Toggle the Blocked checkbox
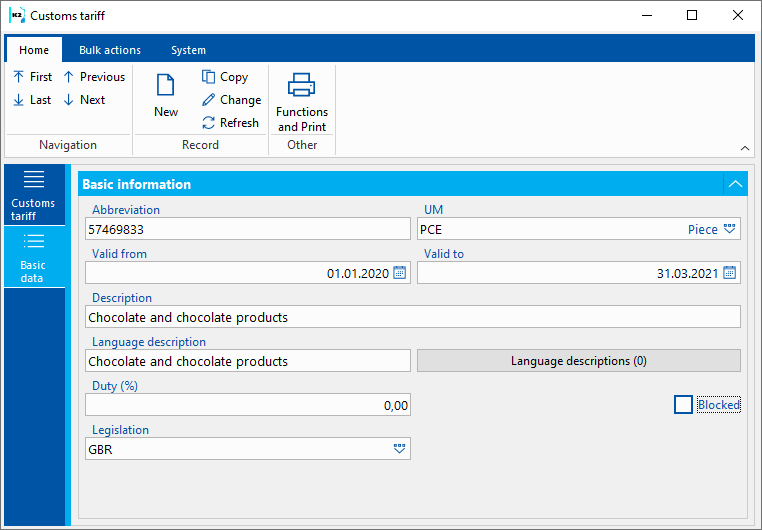 [x=684, y=405]
